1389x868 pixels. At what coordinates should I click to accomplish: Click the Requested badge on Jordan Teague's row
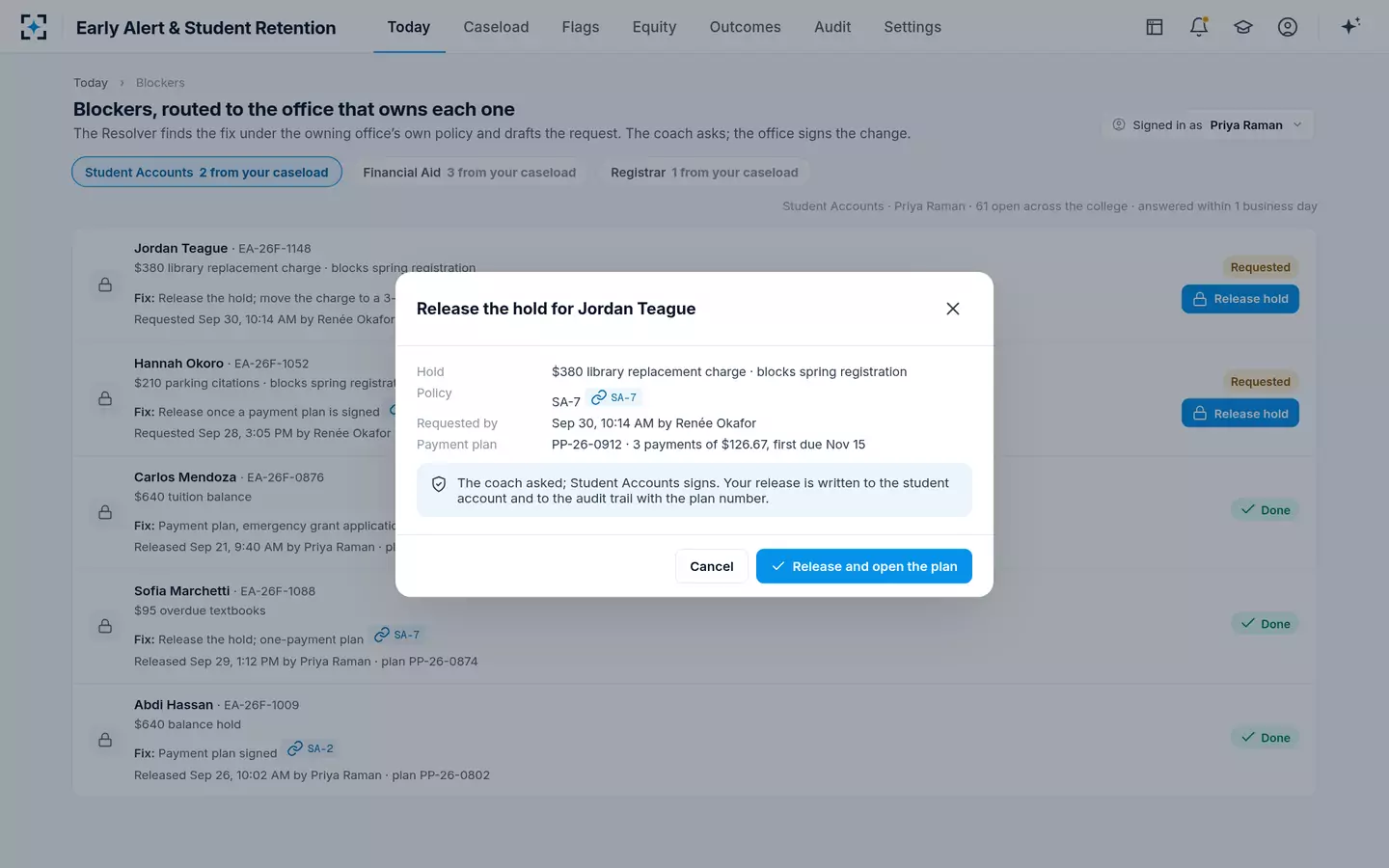(1261, 267)
